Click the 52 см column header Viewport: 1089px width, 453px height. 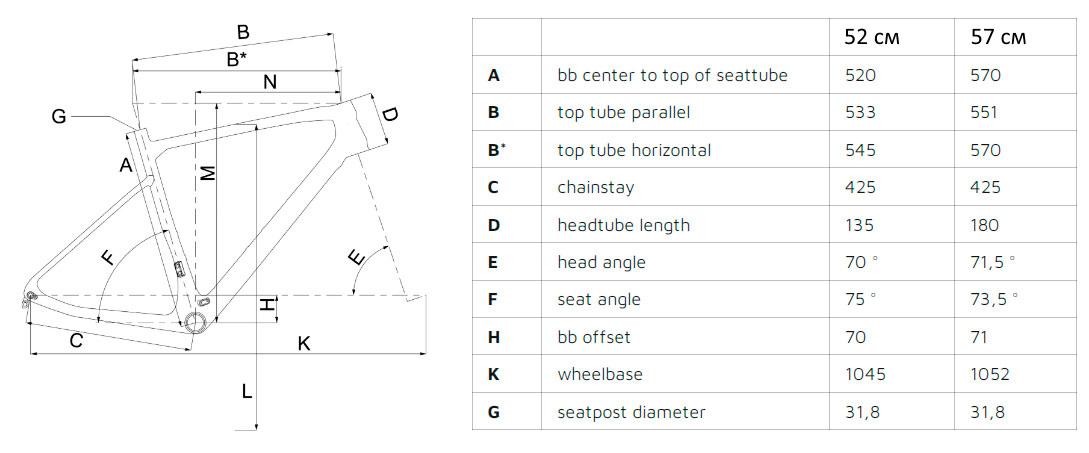(872, 38)
